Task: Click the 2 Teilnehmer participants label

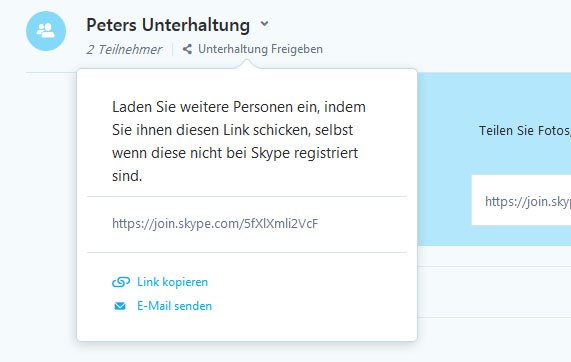Action: pos(124,50)
